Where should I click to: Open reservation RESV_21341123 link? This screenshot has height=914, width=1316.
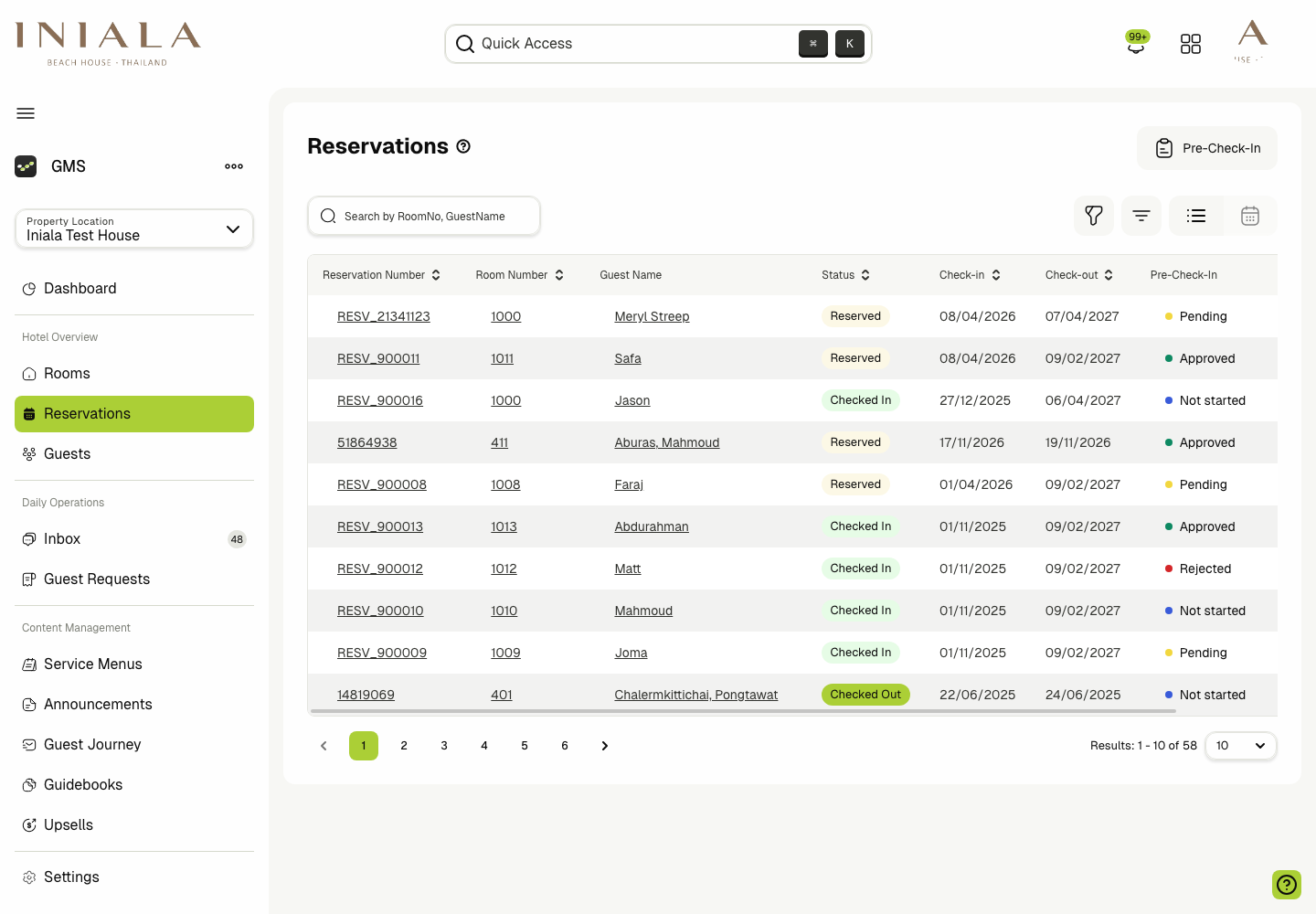click(x=384, y=316)
